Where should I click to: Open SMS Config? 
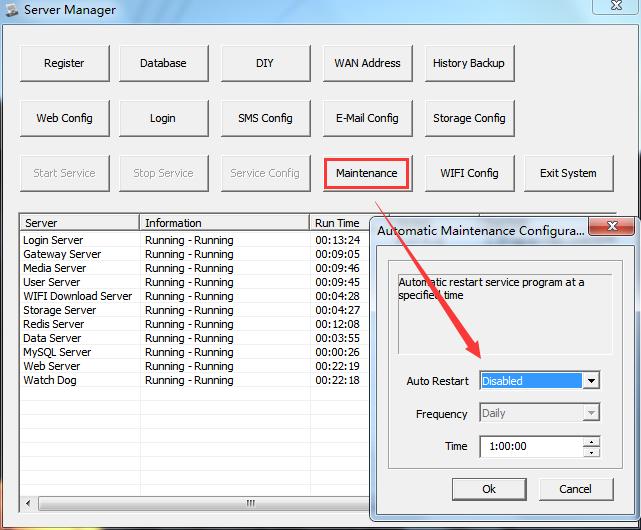(265, 118)
